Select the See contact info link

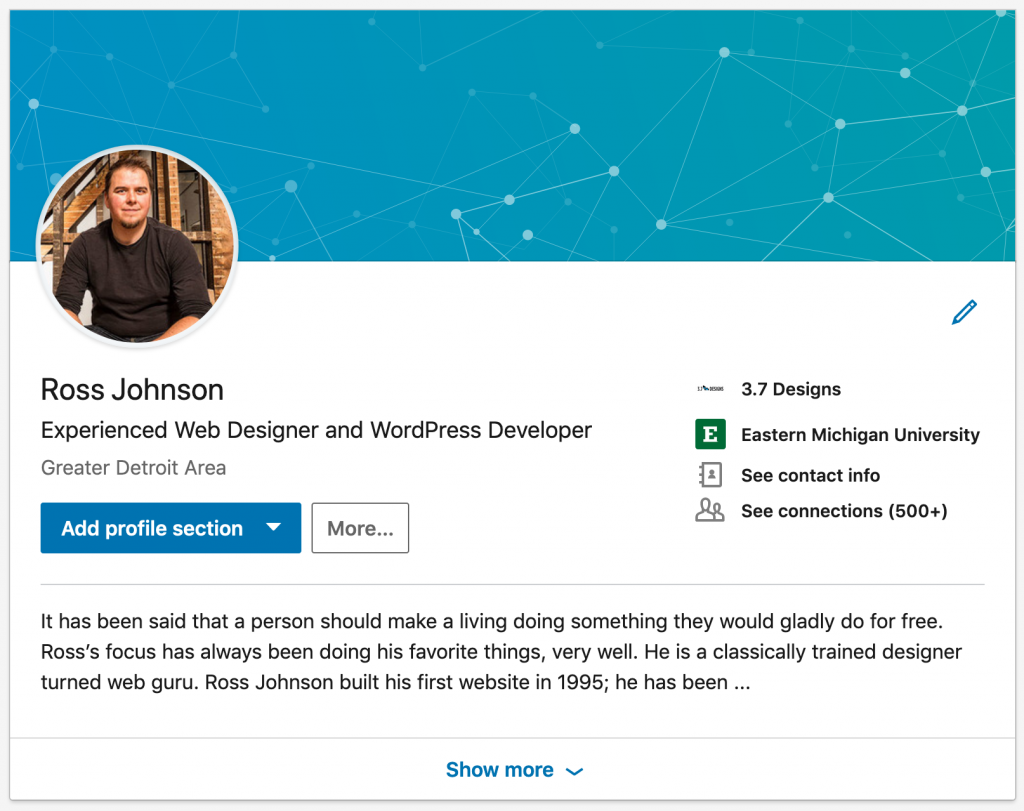(810, 475)
